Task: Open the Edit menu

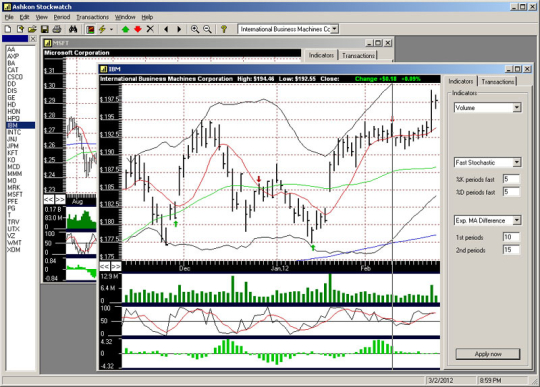Action: [x=24, y=17]
